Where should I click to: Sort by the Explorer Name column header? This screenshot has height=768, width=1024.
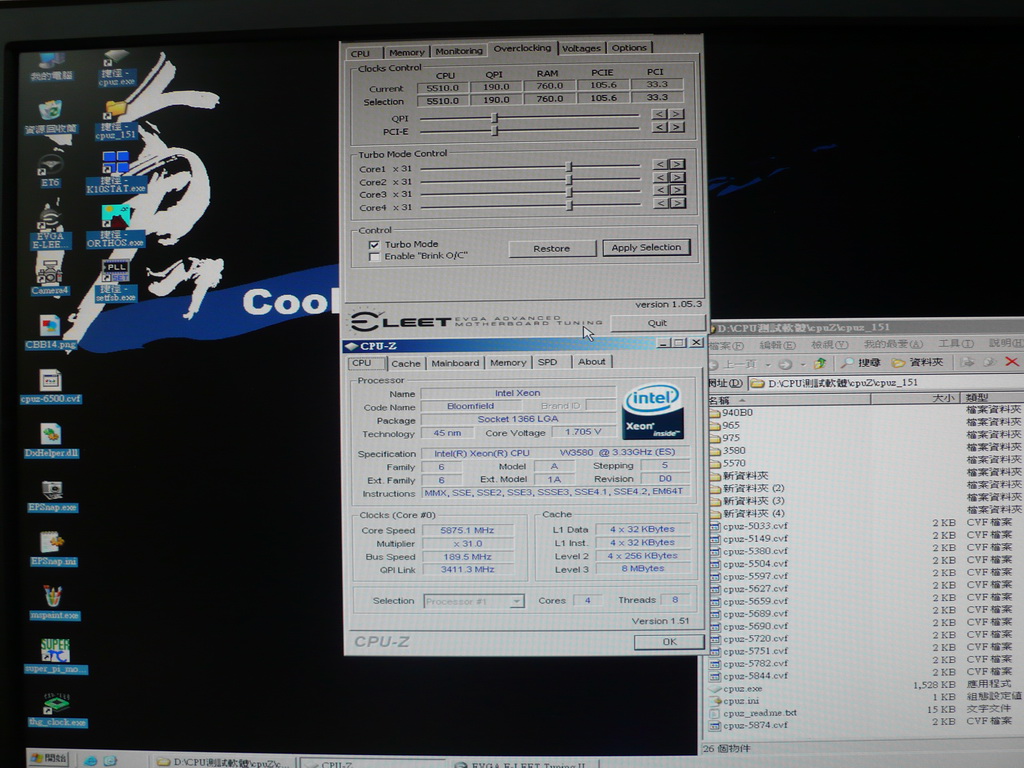(x=789, y=399)
